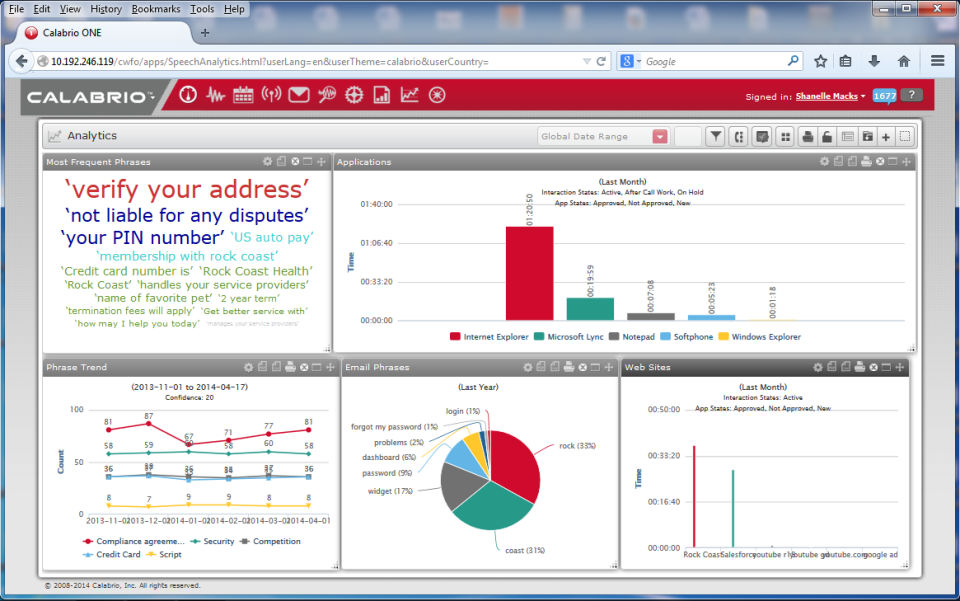This screenshot has width=960, height=601.
Task: Click the speech bubble icon in Analytics toolbar
Action: pos(762,136)
